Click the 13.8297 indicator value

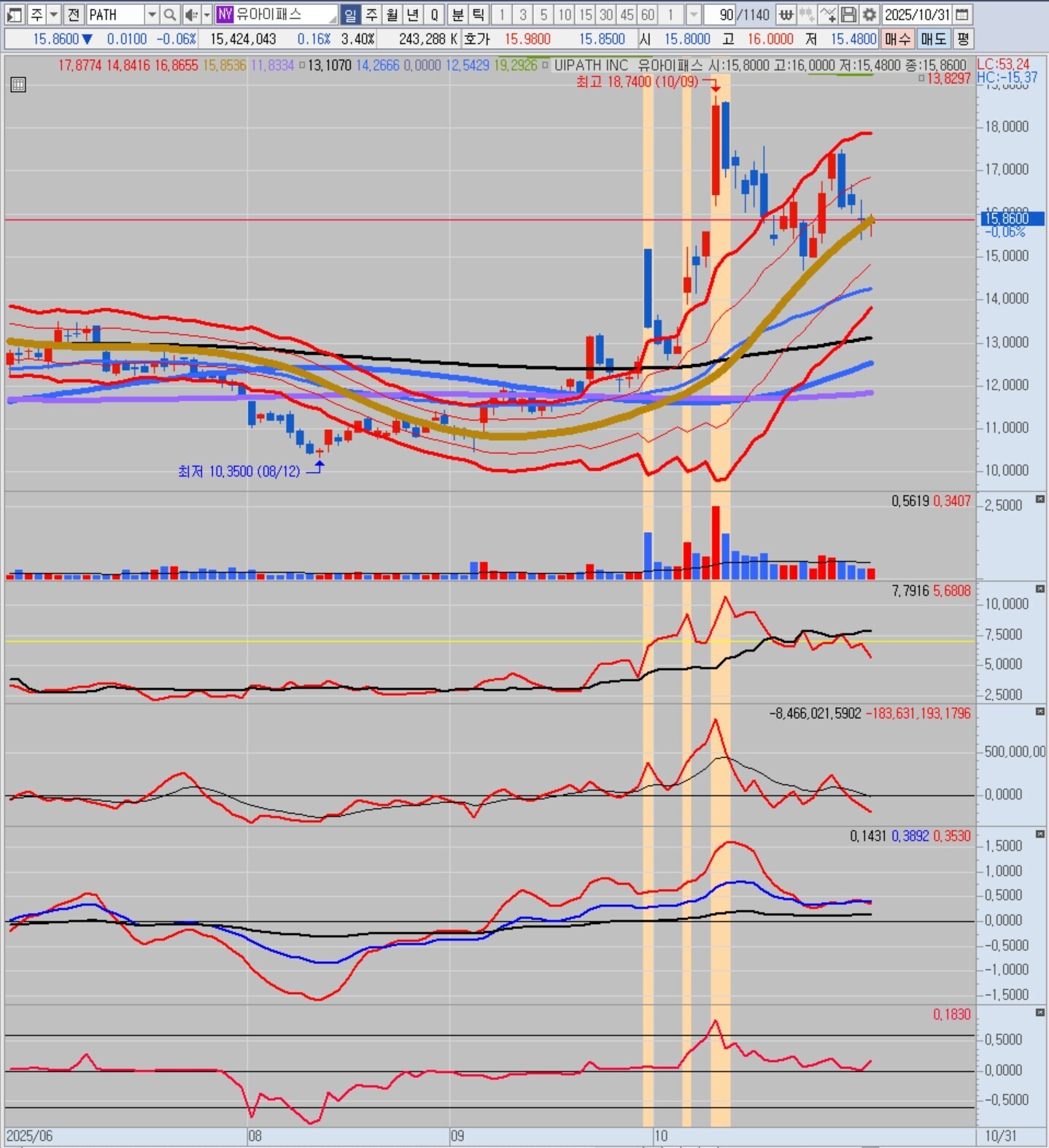pyautogui.click(x=948, y=78)
